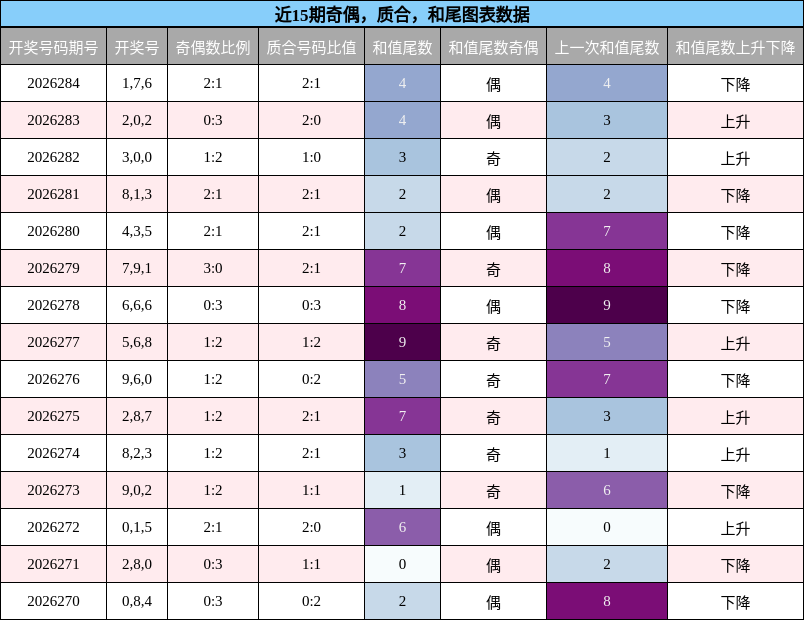Viewport: 804px width, 620px height.
Task: Click period number 2026272
Action: (x=53, y=527)
